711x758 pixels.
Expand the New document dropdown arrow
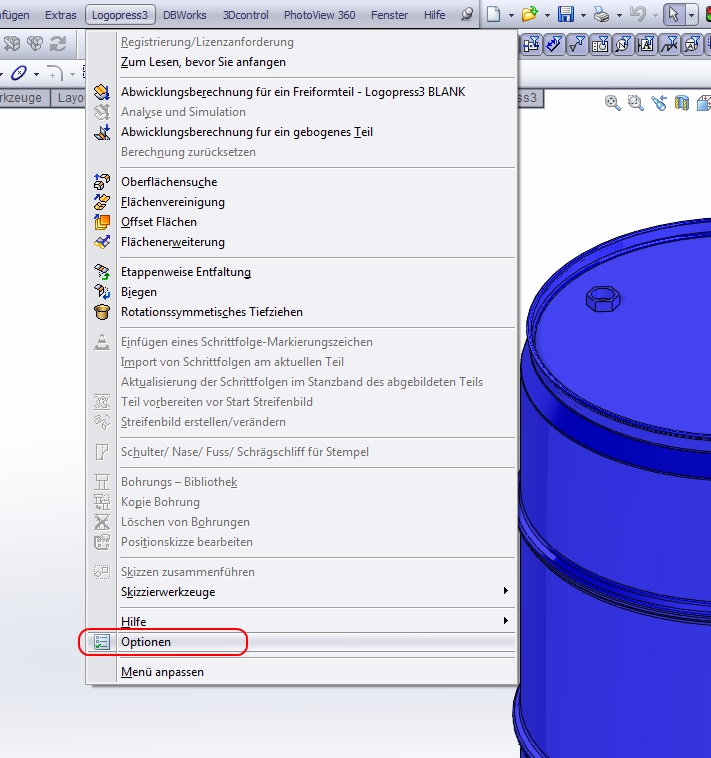coord(511,15)
